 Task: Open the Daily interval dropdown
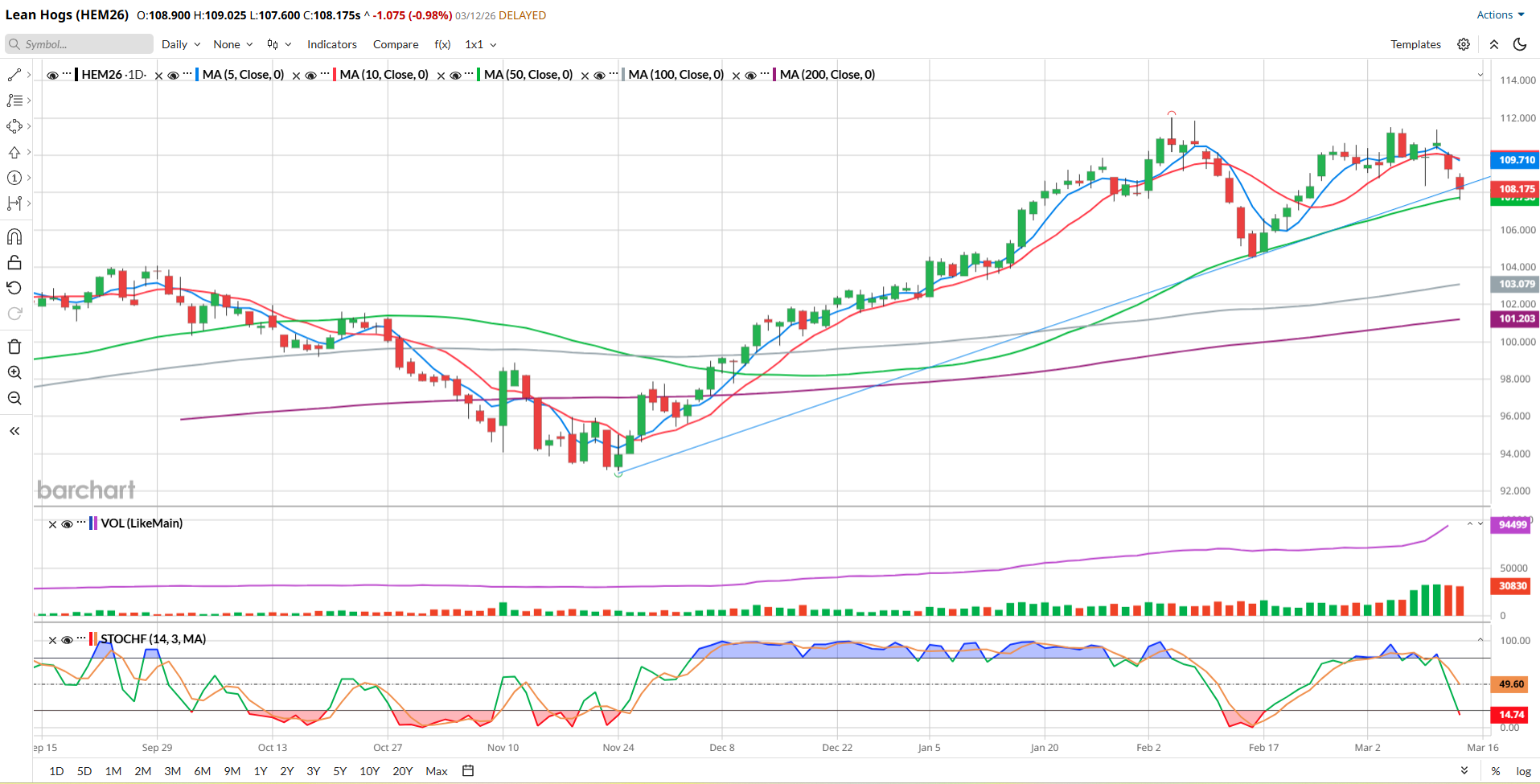(180, 44)
